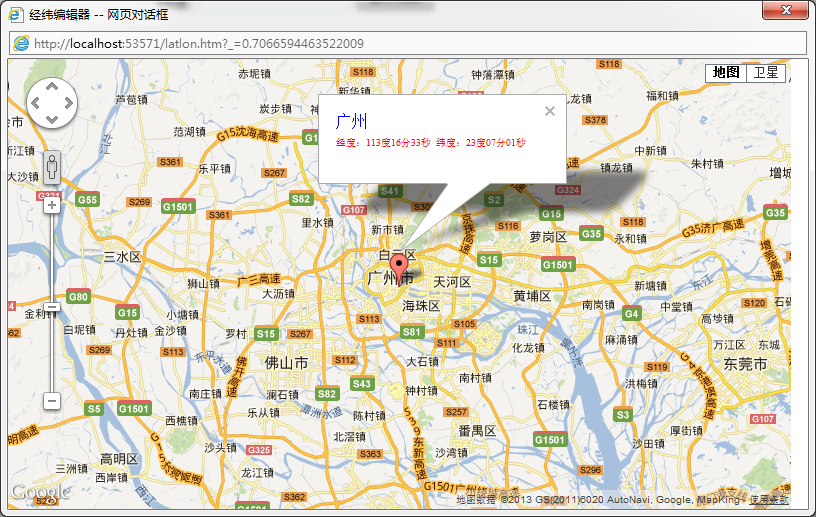Click the 石楼镇 town label
816x517 pixels.
tap(553, 405)
